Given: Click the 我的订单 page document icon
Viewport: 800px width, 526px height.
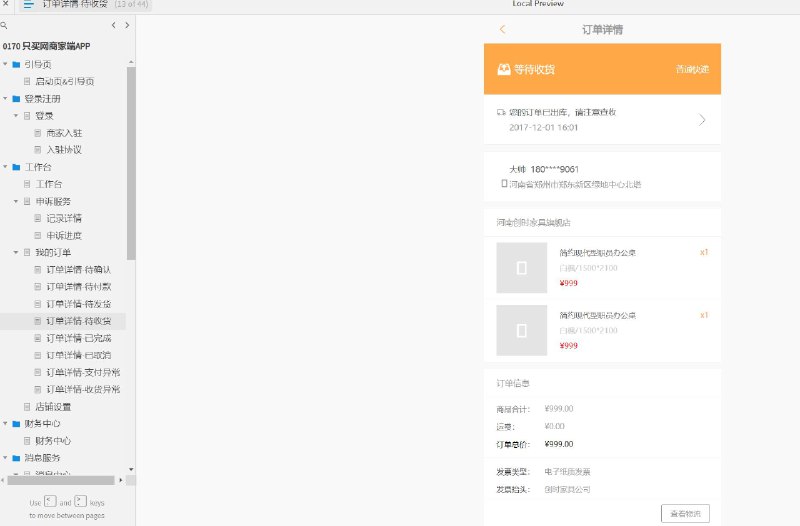Looking at the screenshot, I should coord(27,253).
